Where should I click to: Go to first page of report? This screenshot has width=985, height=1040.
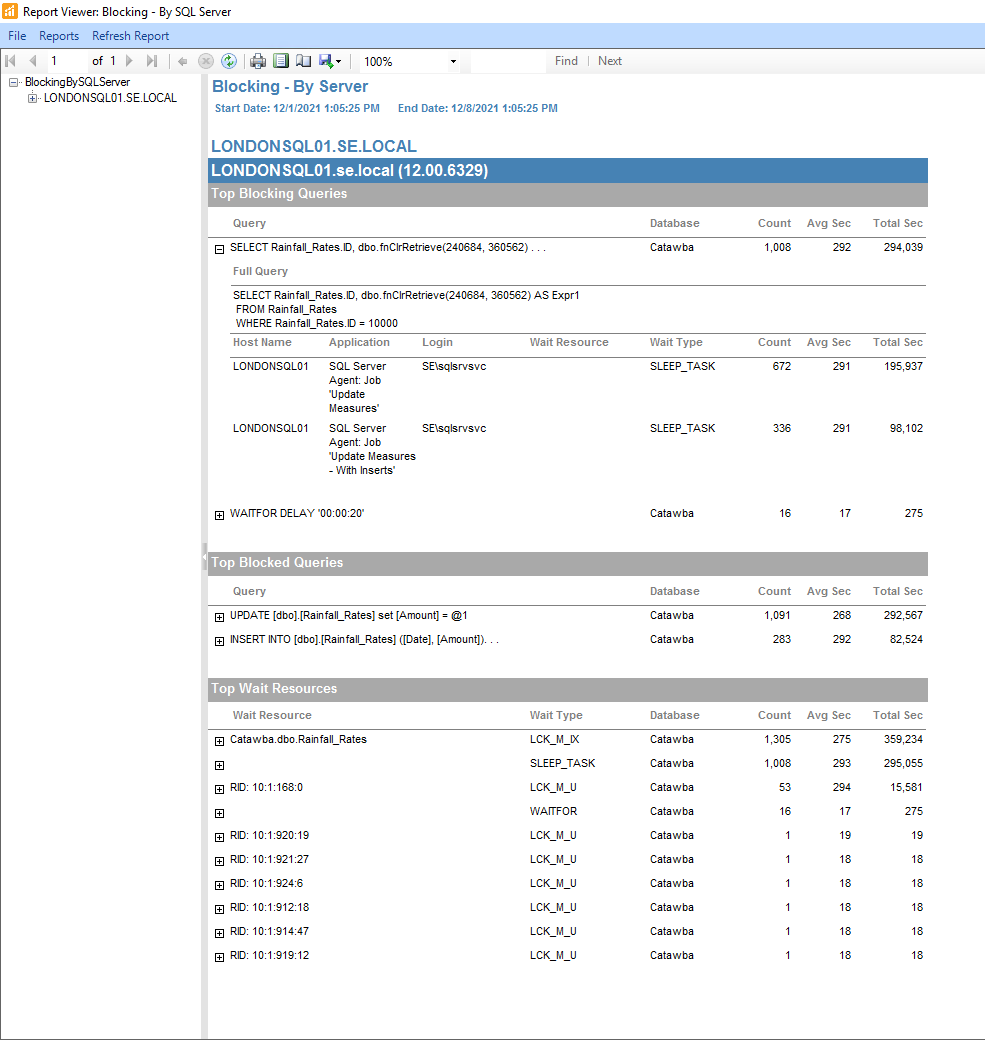tap(11, 61)
